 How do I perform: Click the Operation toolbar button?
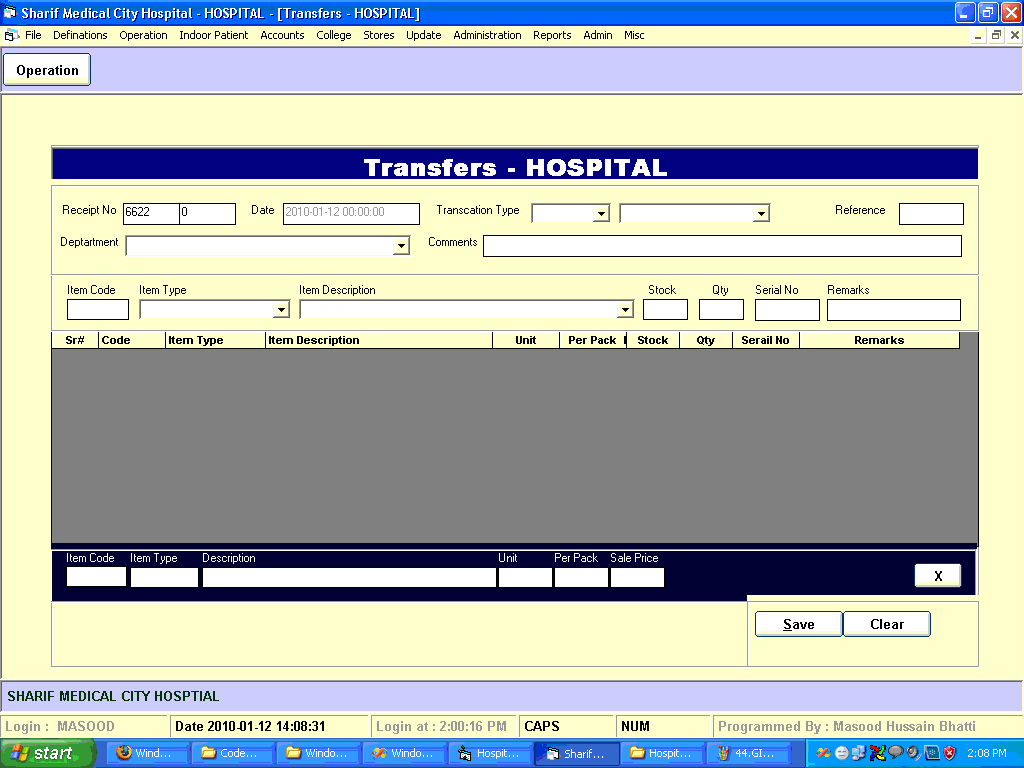tap(47, 70)
